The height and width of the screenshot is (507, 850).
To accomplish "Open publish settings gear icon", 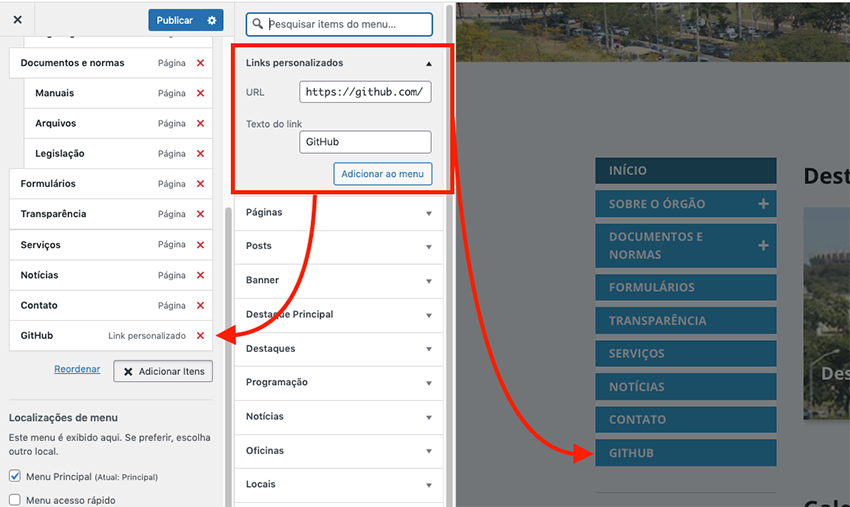I will pyautogui.click(x=211, y=21).
